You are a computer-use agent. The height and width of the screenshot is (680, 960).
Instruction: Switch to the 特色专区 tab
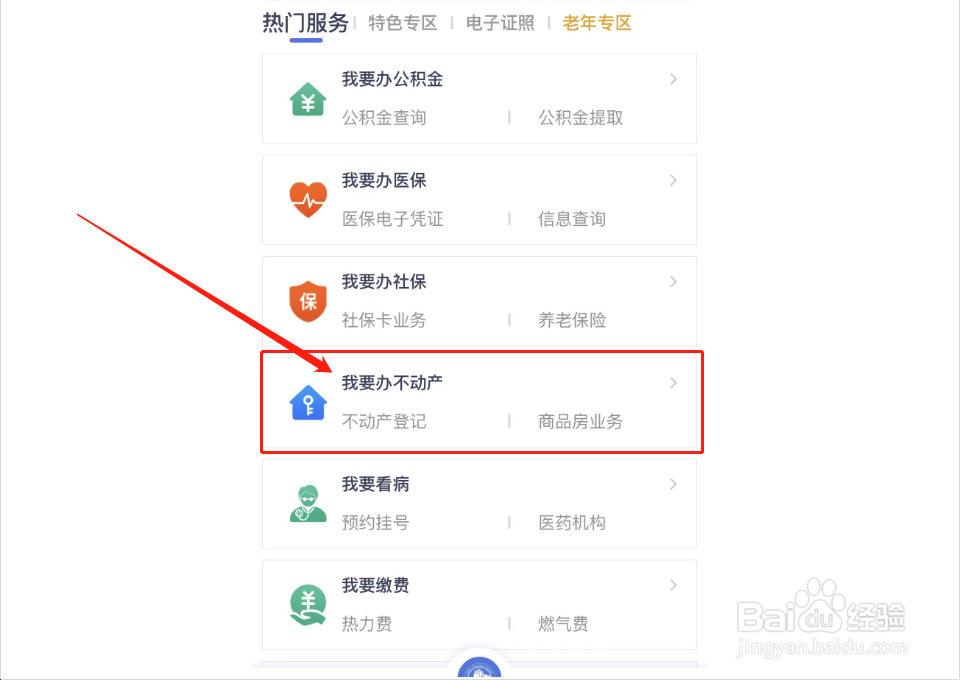tap(403, 23)
